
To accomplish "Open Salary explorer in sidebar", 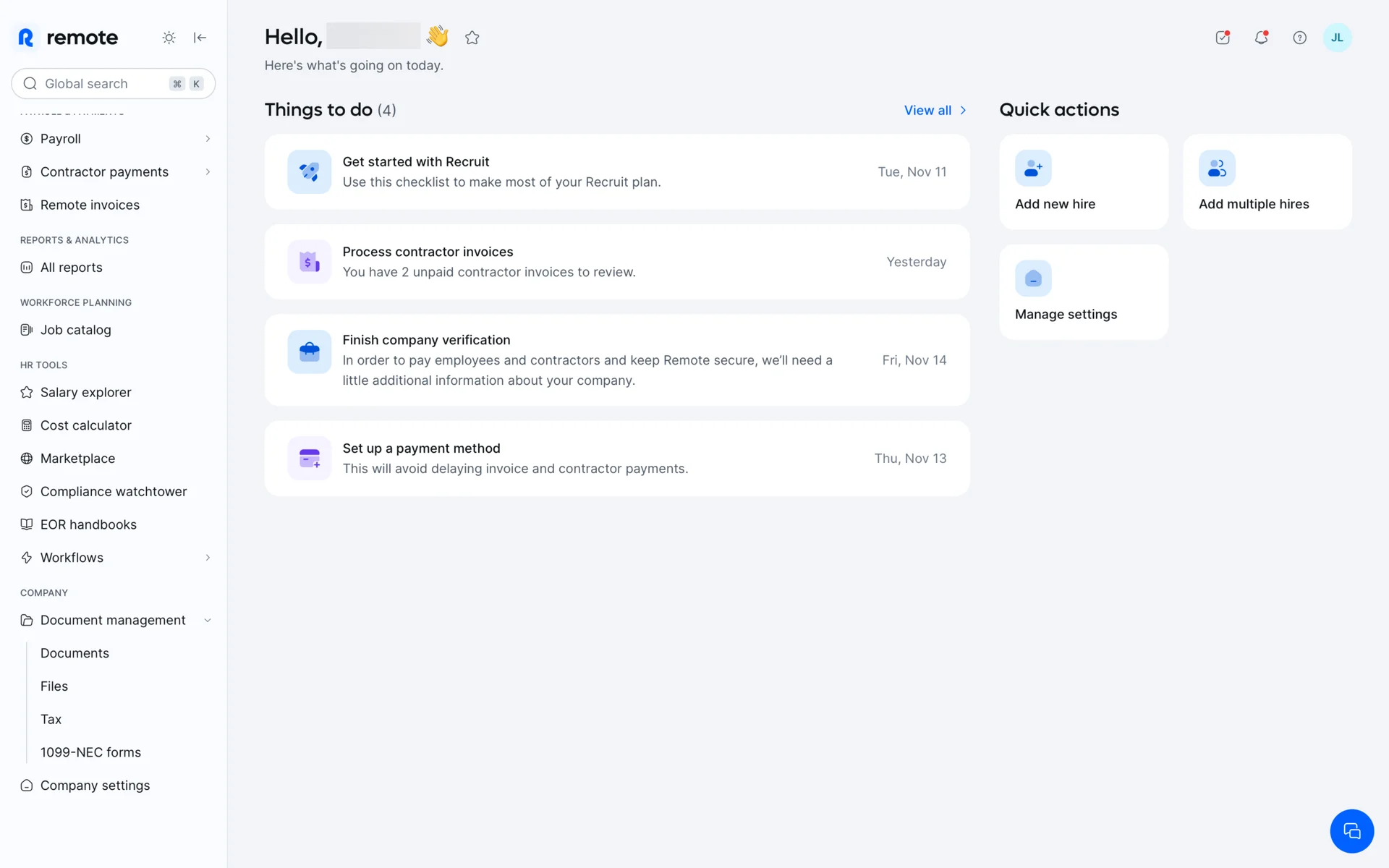I will point(85,392).
